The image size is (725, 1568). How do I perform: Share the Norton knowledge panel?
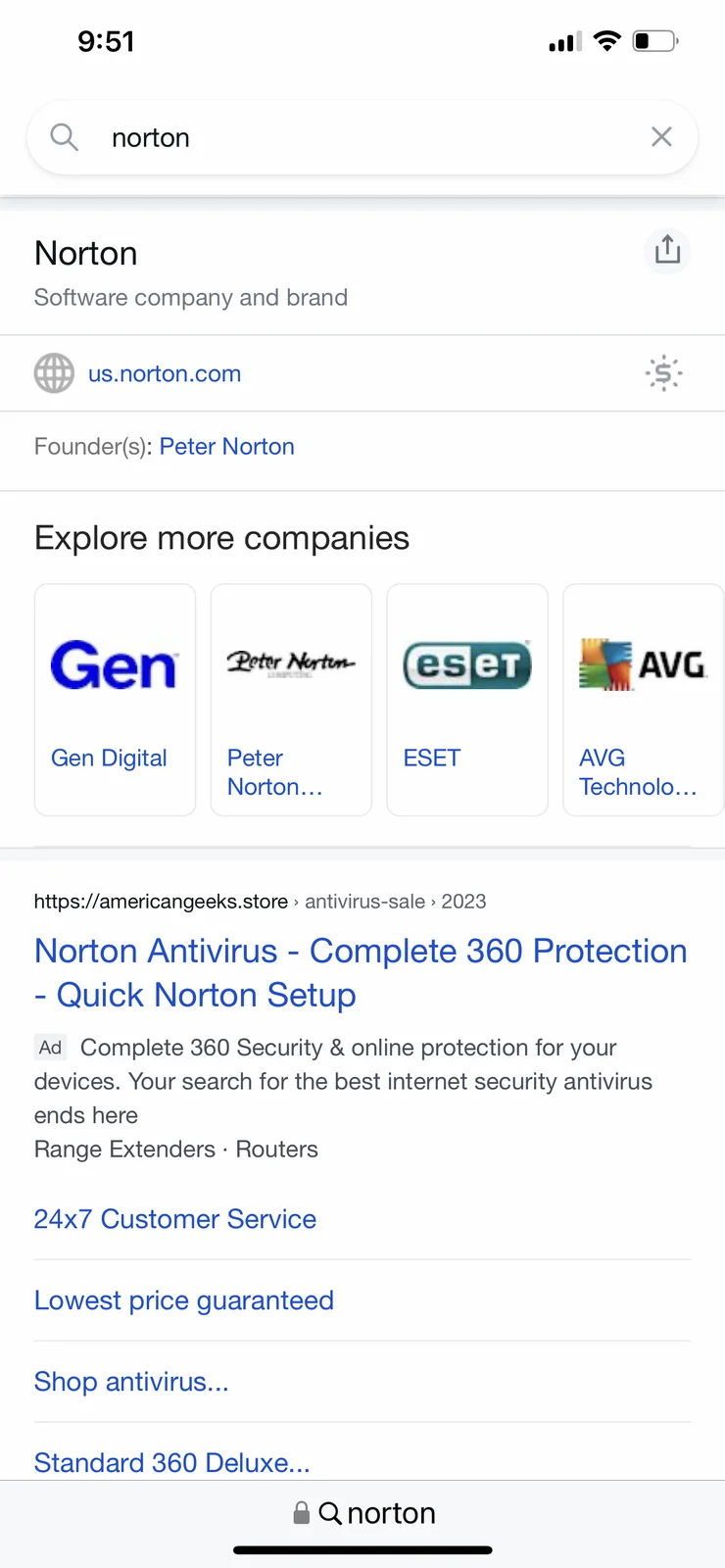[667, 250]
